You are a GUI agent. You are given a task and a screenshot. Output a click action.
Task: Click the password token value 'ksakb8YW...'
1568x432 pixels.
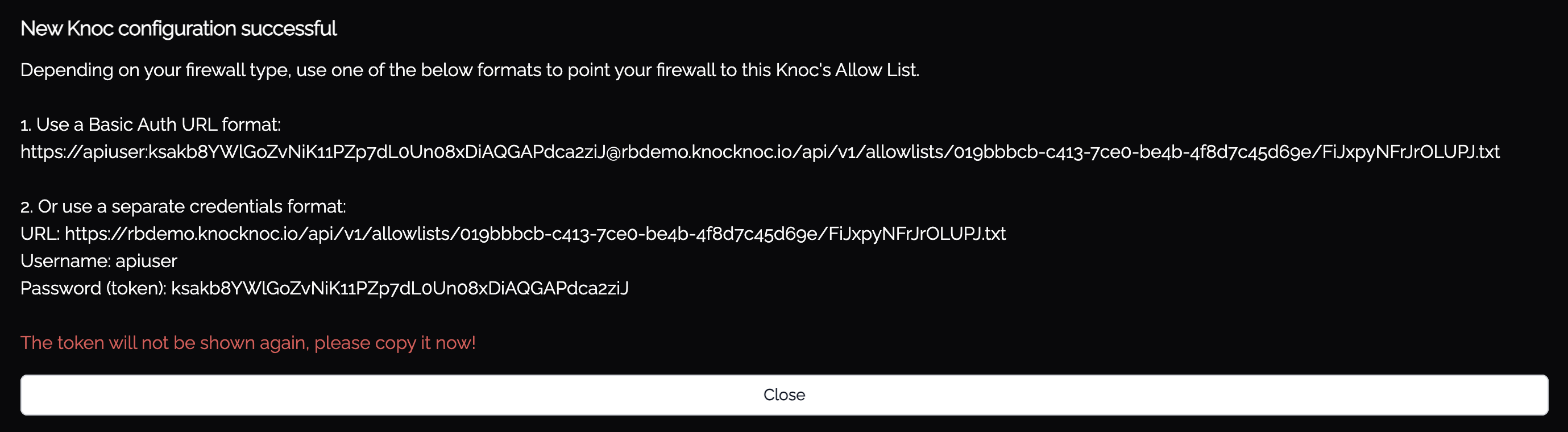point(399,288)
